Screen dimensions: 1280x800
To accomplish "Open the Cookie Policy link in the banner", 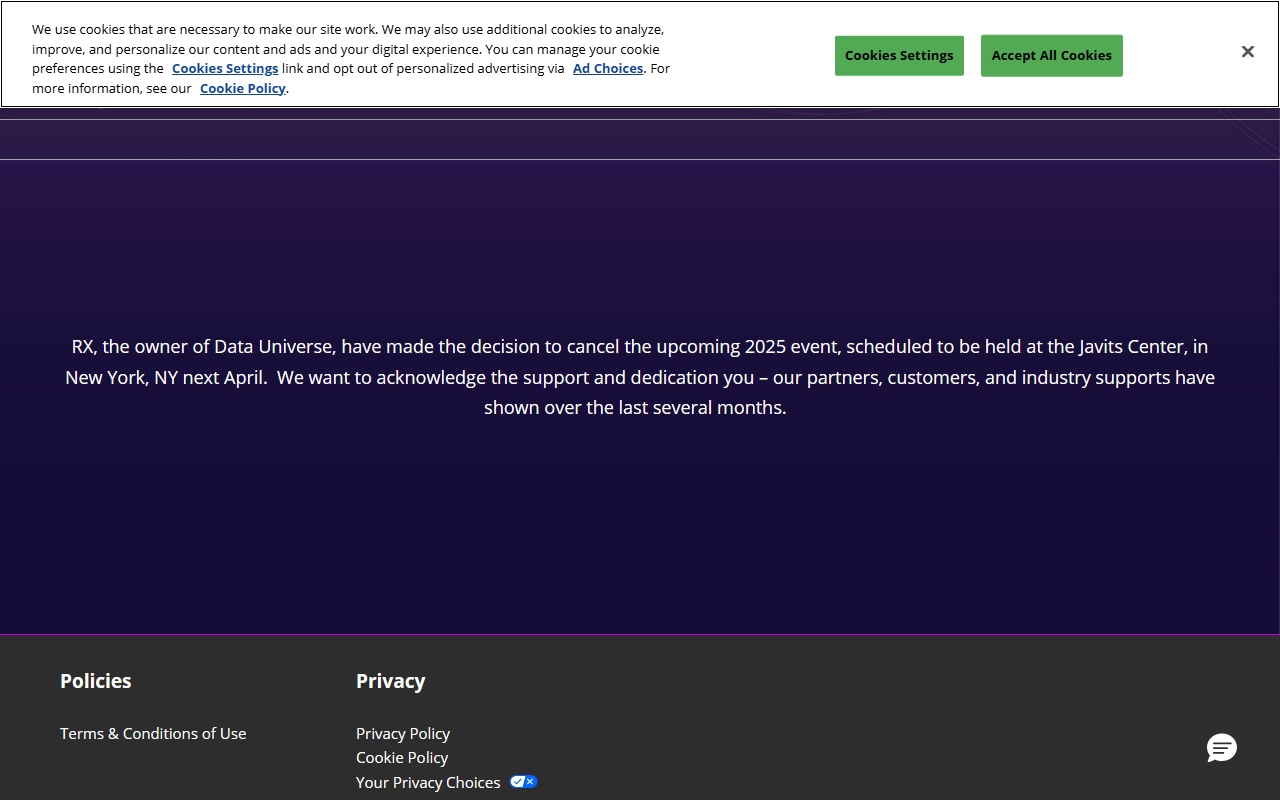I will 243,88.
